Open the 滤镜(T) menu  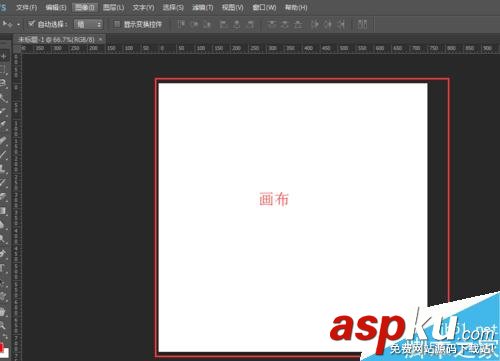click(203, 7)
